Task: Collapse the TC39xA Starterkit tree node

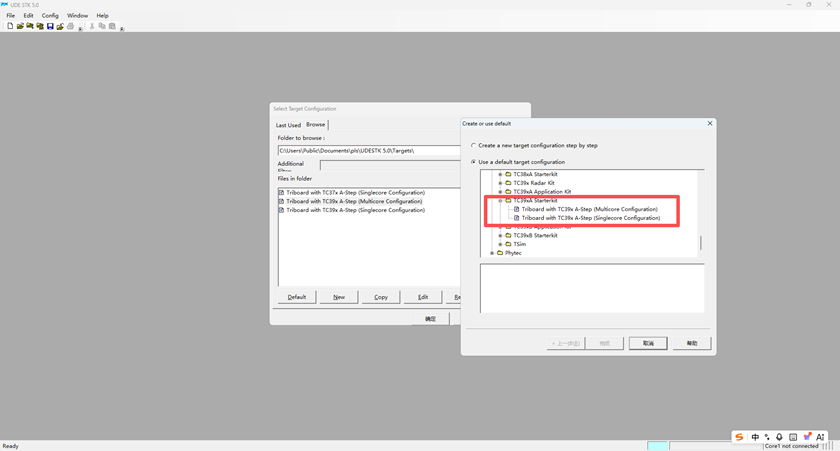Action: pos(500,200)
